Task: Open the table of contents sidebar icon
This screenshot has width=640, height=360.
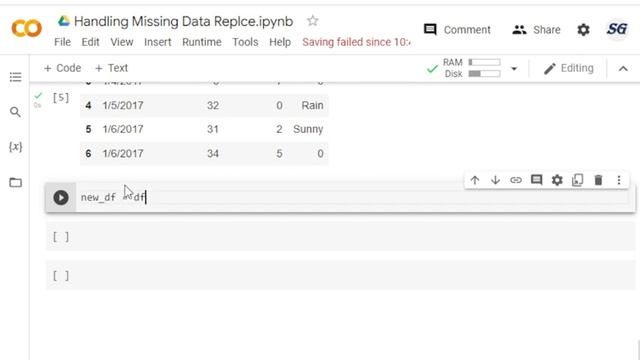Action: coord(16,77)
